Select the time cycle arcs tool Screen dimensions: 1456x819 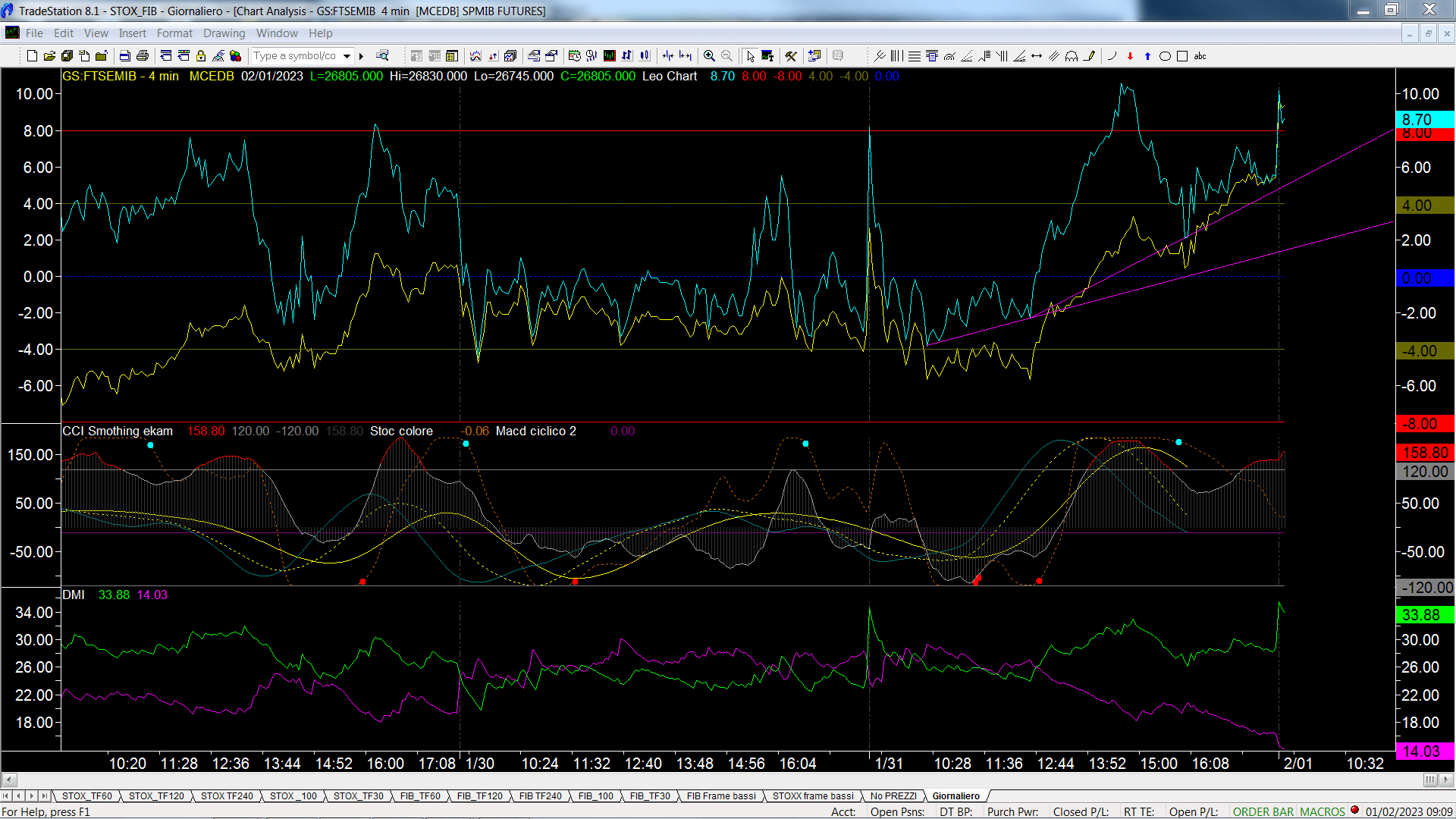click(1072, 56)
